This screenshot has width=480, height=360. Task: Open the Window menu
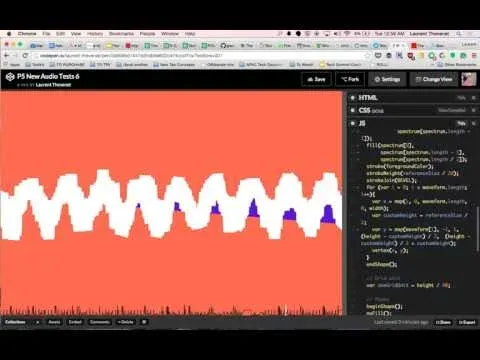tap(170, 34)
